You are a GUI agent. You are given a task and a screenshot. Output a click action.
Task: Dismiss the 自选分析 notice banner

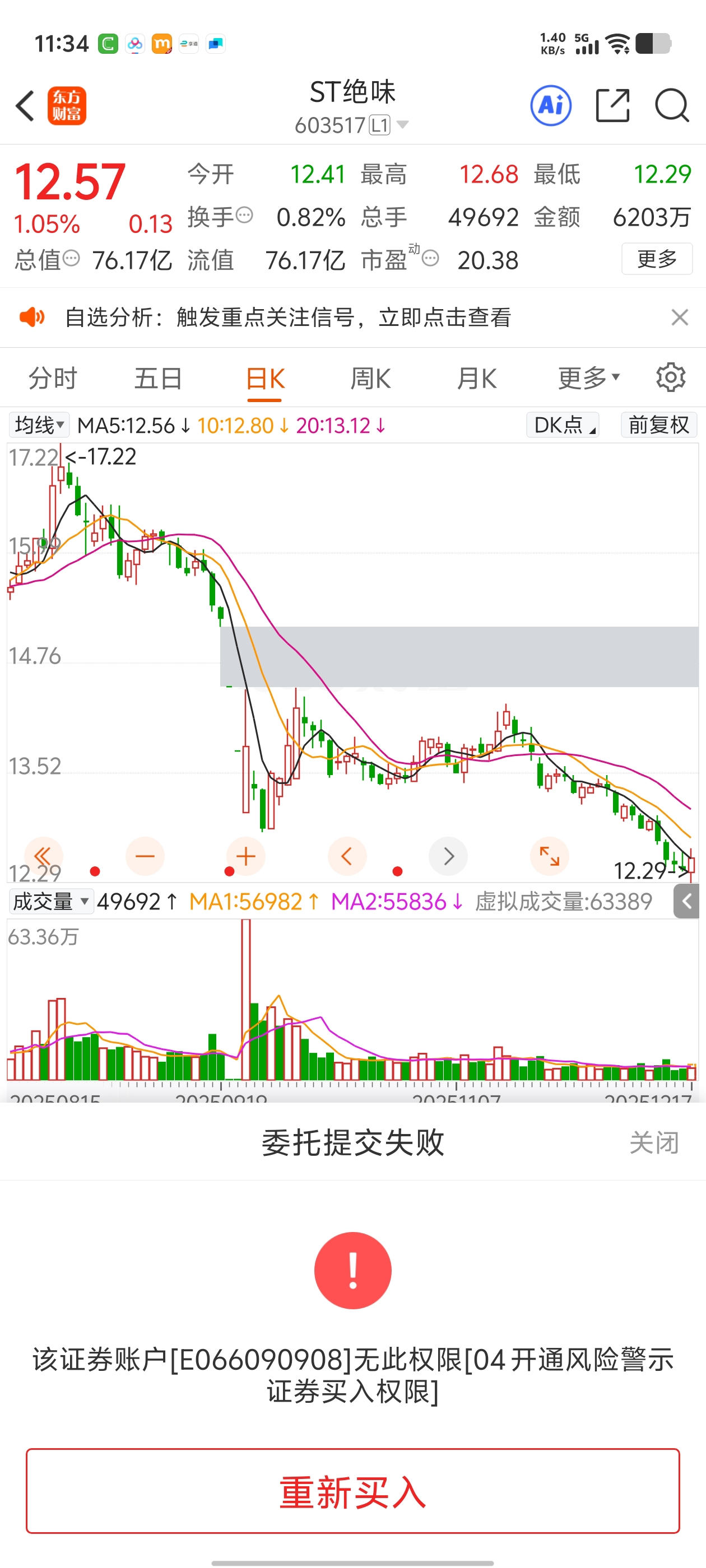680,317
